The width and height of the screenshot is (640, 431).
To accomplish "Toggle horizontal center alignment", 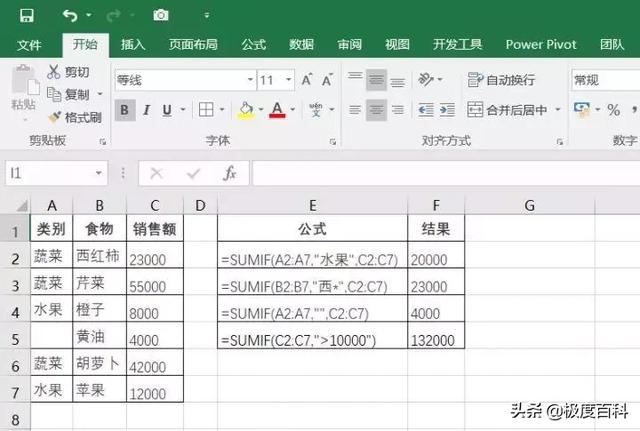I will tap(376, 110).
